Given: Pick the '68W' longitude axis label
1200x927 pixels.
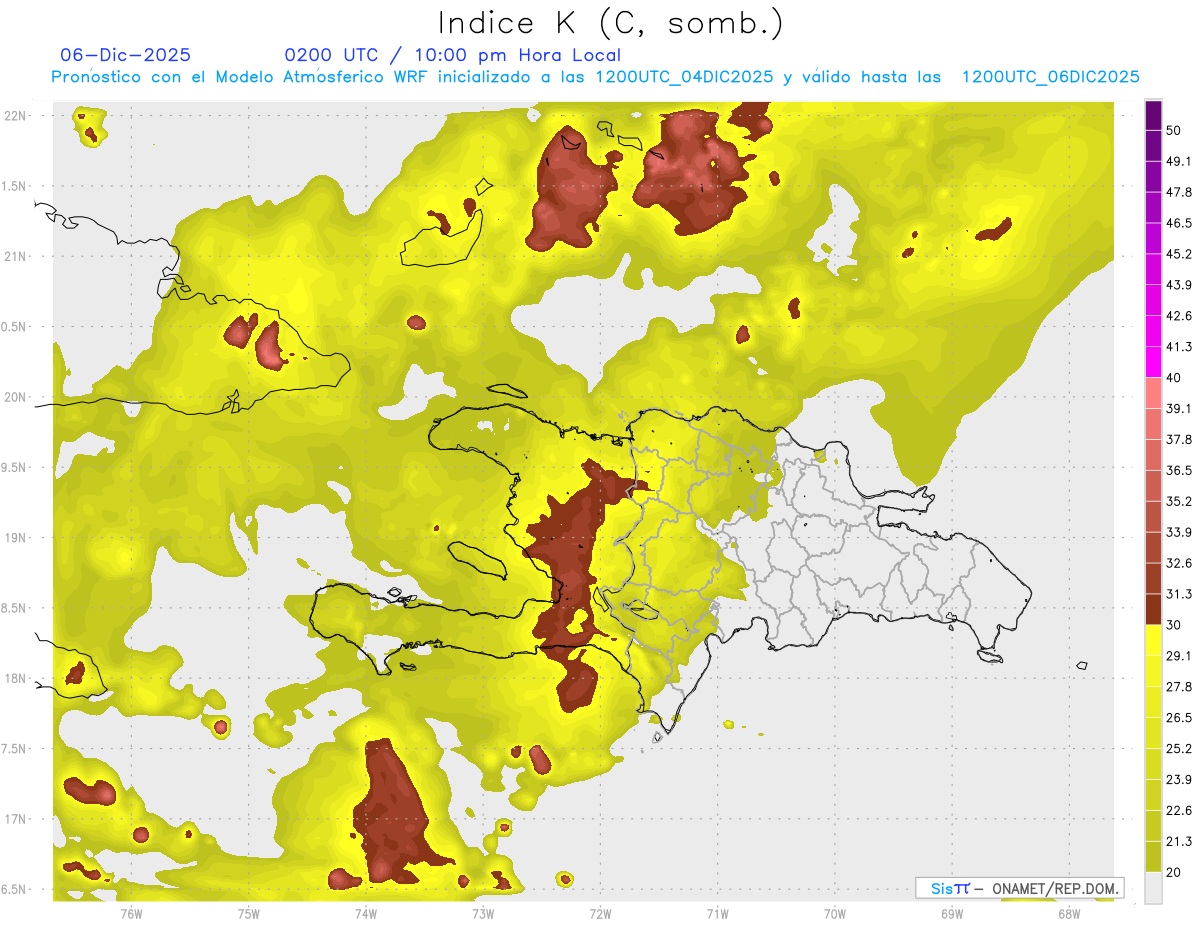Looking at the screenshot, I should [x=1069, y=914].
